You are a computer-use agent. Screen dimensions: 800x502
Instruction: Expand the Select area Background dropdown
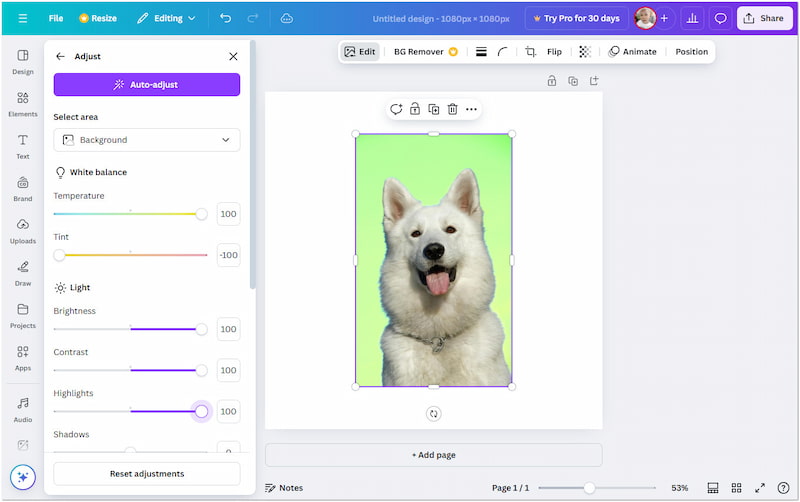[146, 140]
